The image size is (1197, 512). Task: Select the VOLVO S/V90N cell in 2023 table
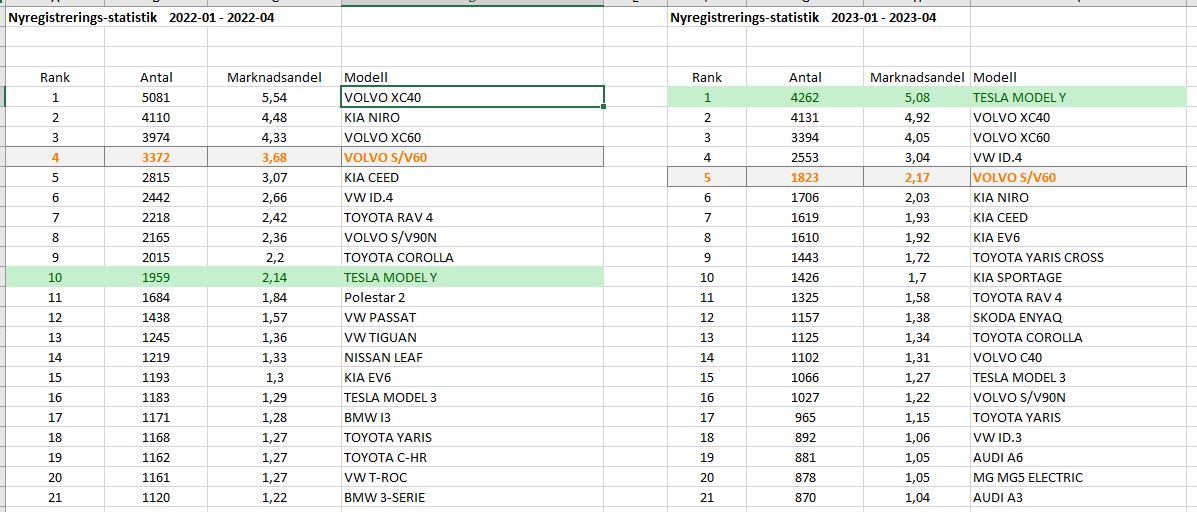[x=1079, y=398]
